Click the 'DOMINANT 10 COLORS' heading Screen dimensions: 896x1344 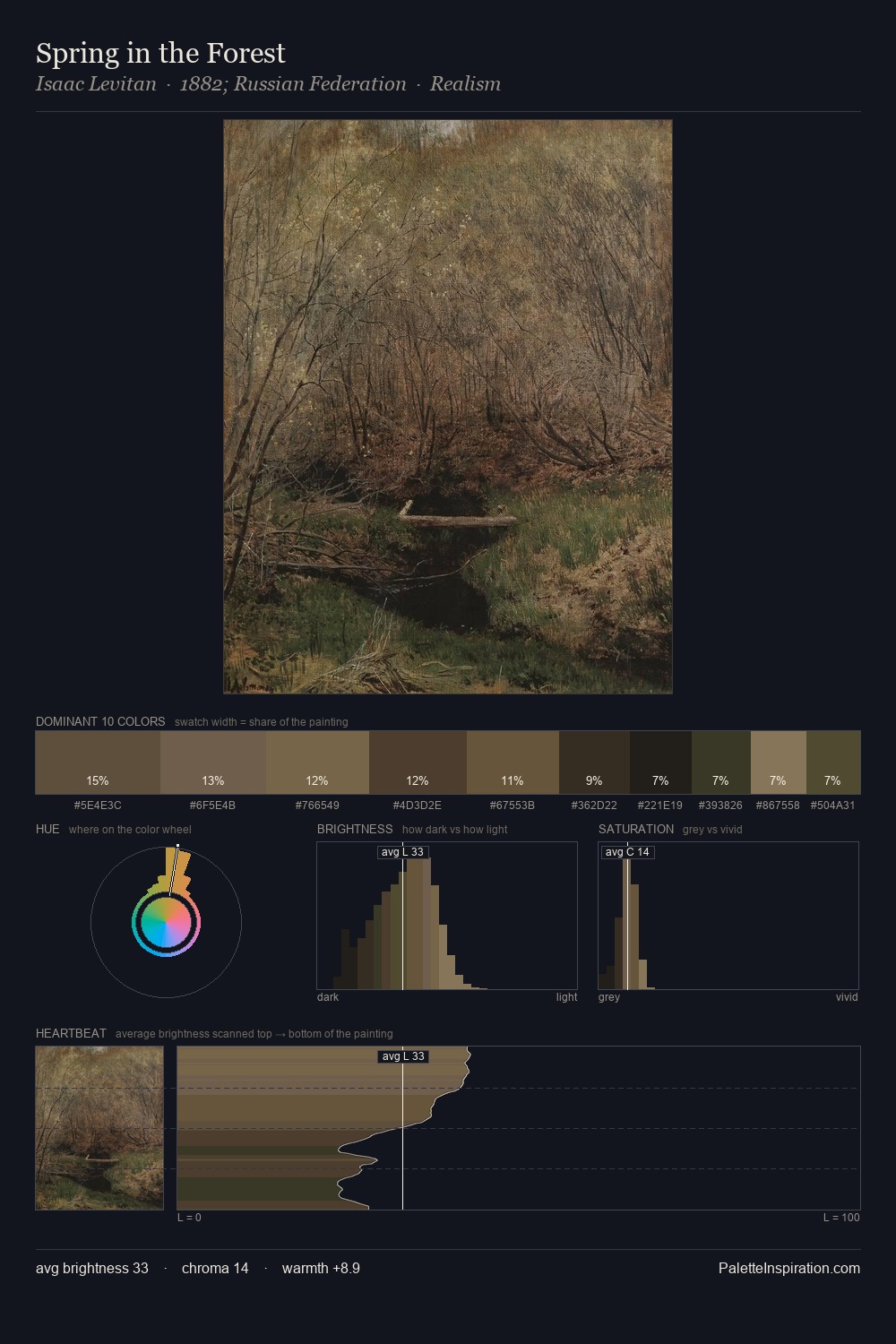[x=100, y=721]
